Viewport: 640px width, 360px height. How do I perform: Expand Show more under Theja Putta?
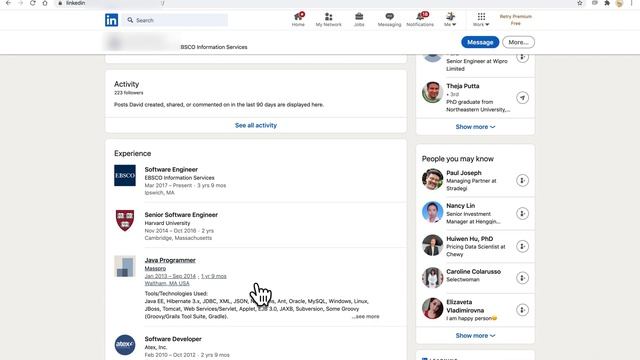pyautogui.click(x=475, y=127)
